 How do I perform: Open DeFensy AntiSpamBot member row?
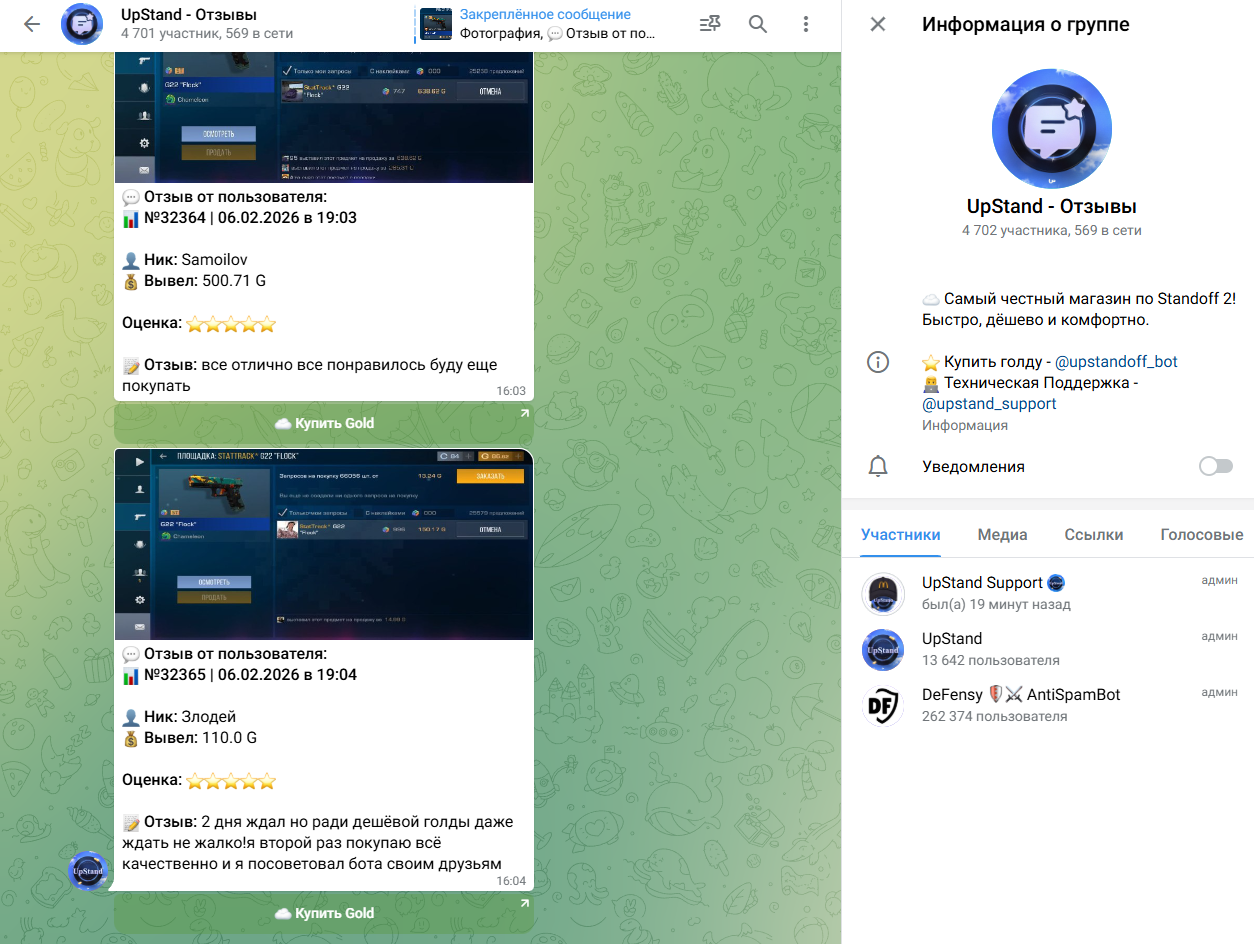[1048, 705]
